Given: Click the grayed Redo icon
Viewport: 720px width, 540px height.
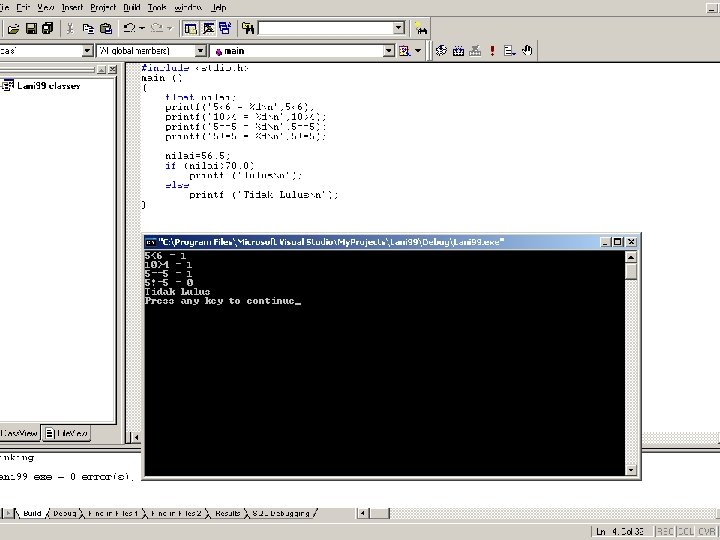Looking at the screenshot, I should point(157,28).
